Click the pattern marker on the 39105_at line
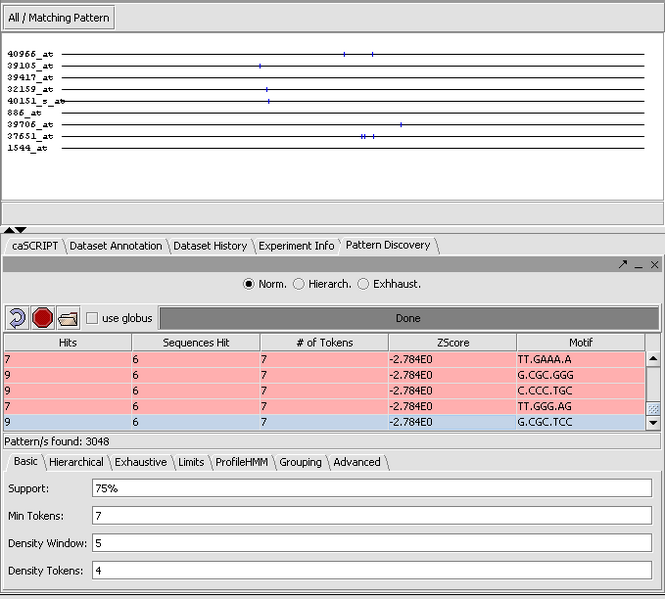 pyautogui.click(x=260, y=66)
